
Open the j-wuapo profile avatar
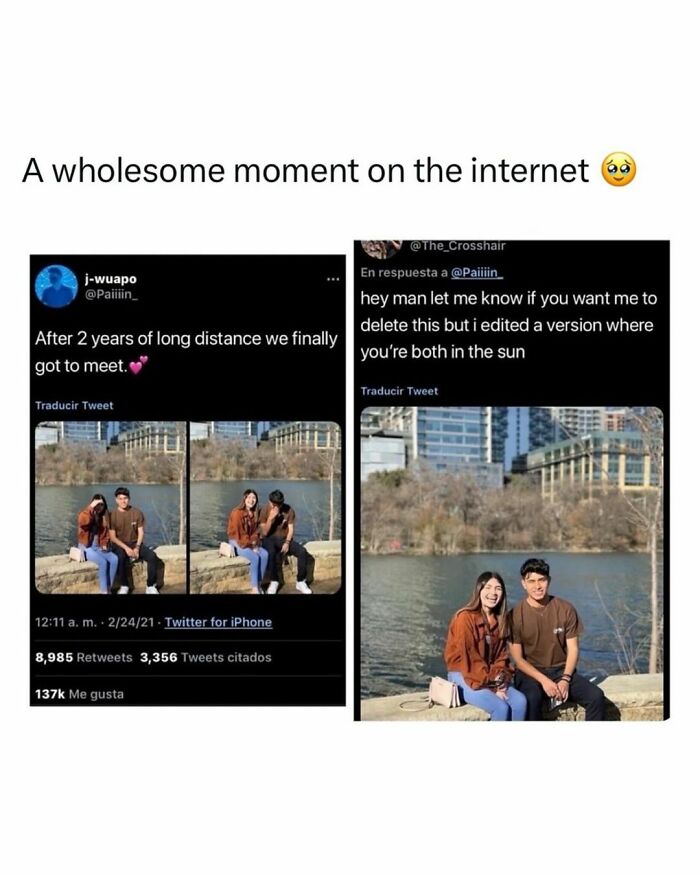56,286
